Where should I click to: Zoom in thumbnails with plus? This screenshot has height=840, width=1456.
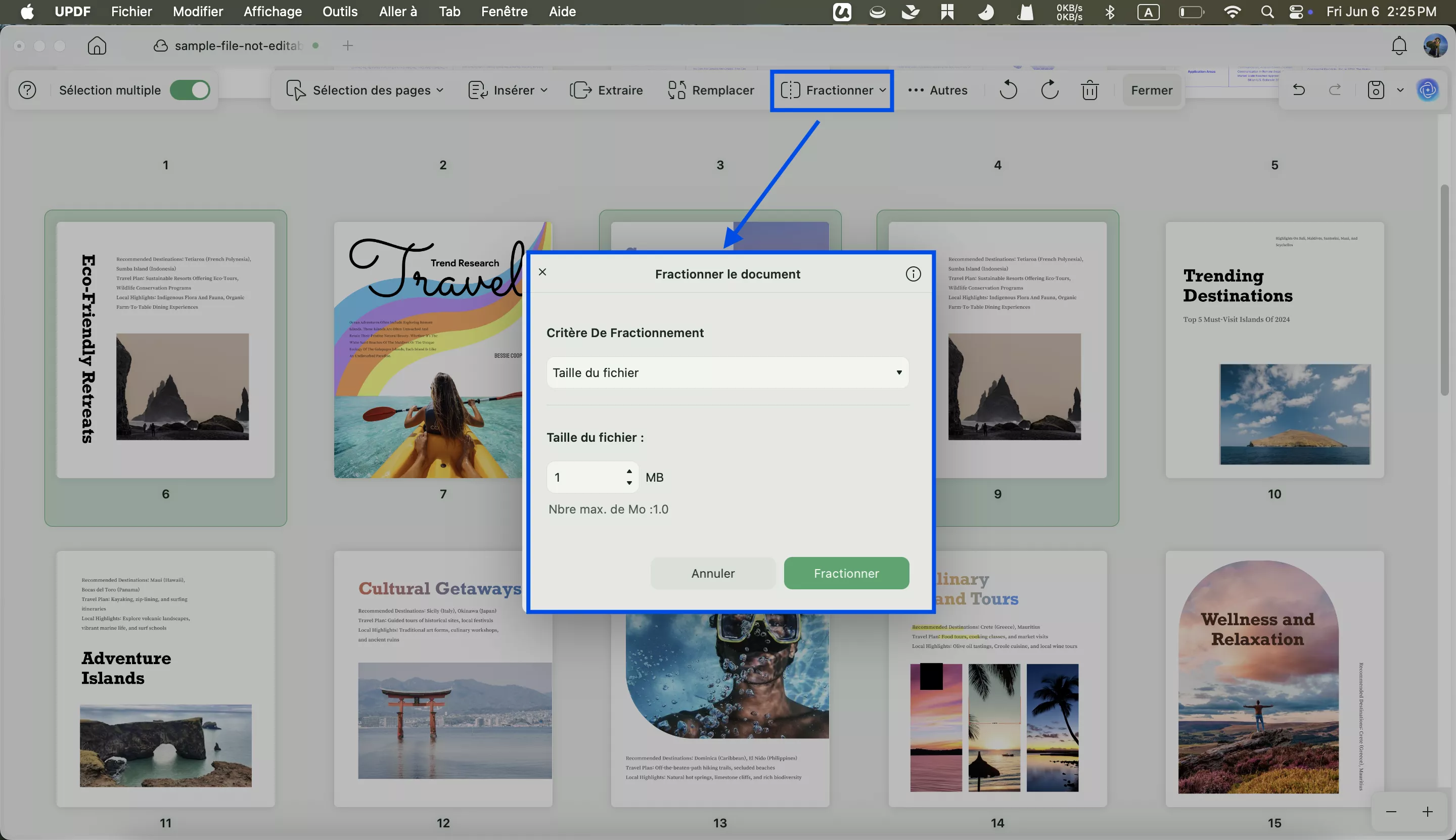[x=1428, y=812]
